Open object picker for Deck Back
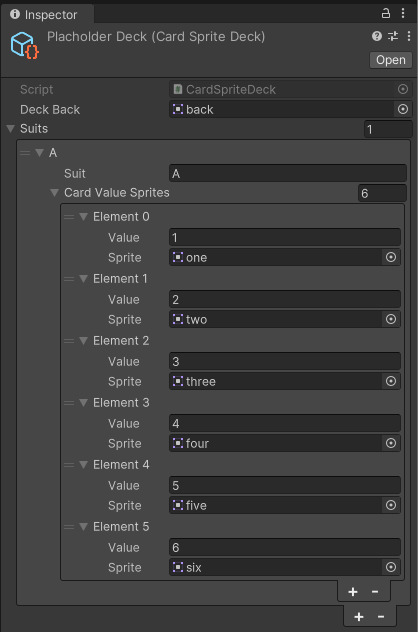 [x=403, y=109]
